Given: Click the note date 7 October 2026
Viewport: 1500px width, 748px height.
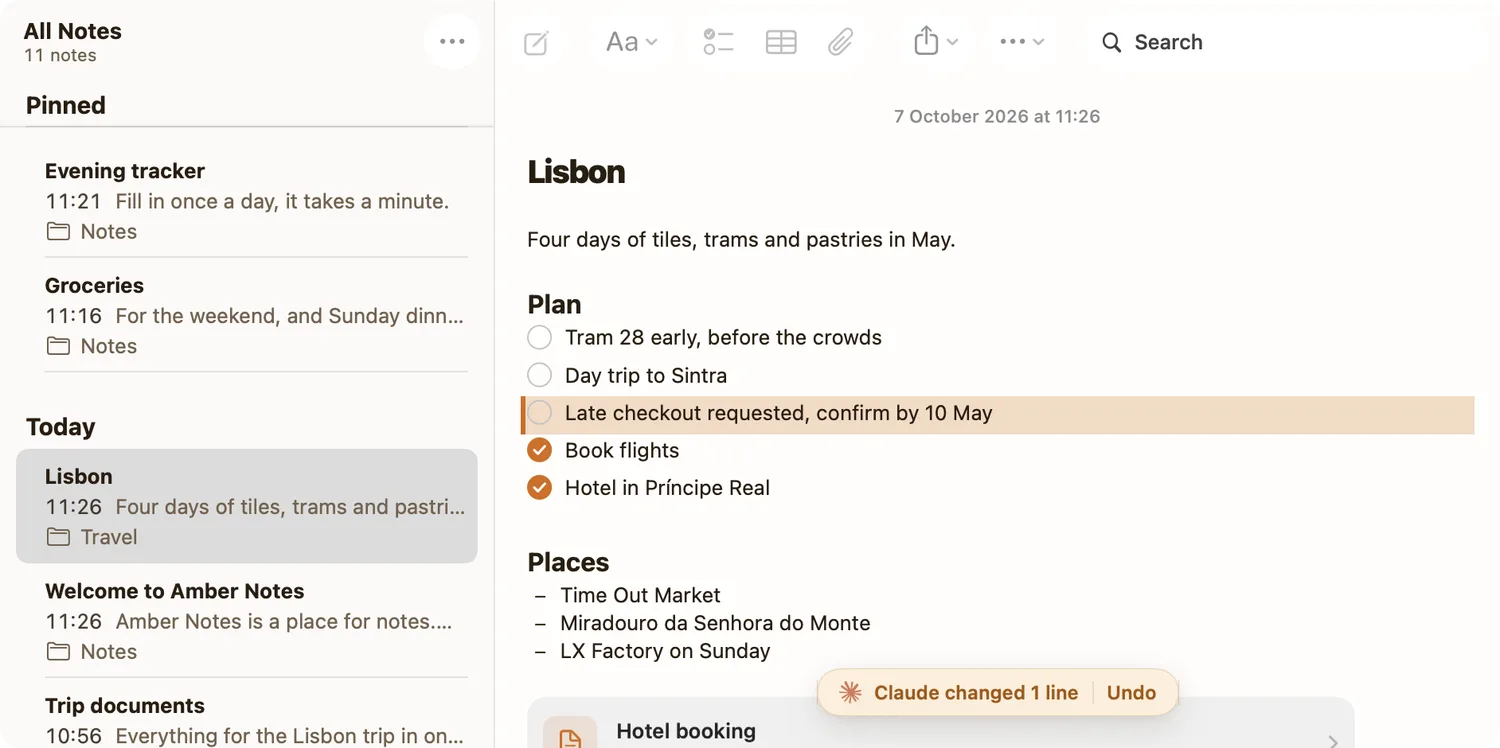Looking at the screenshot, I should [997, 116].
